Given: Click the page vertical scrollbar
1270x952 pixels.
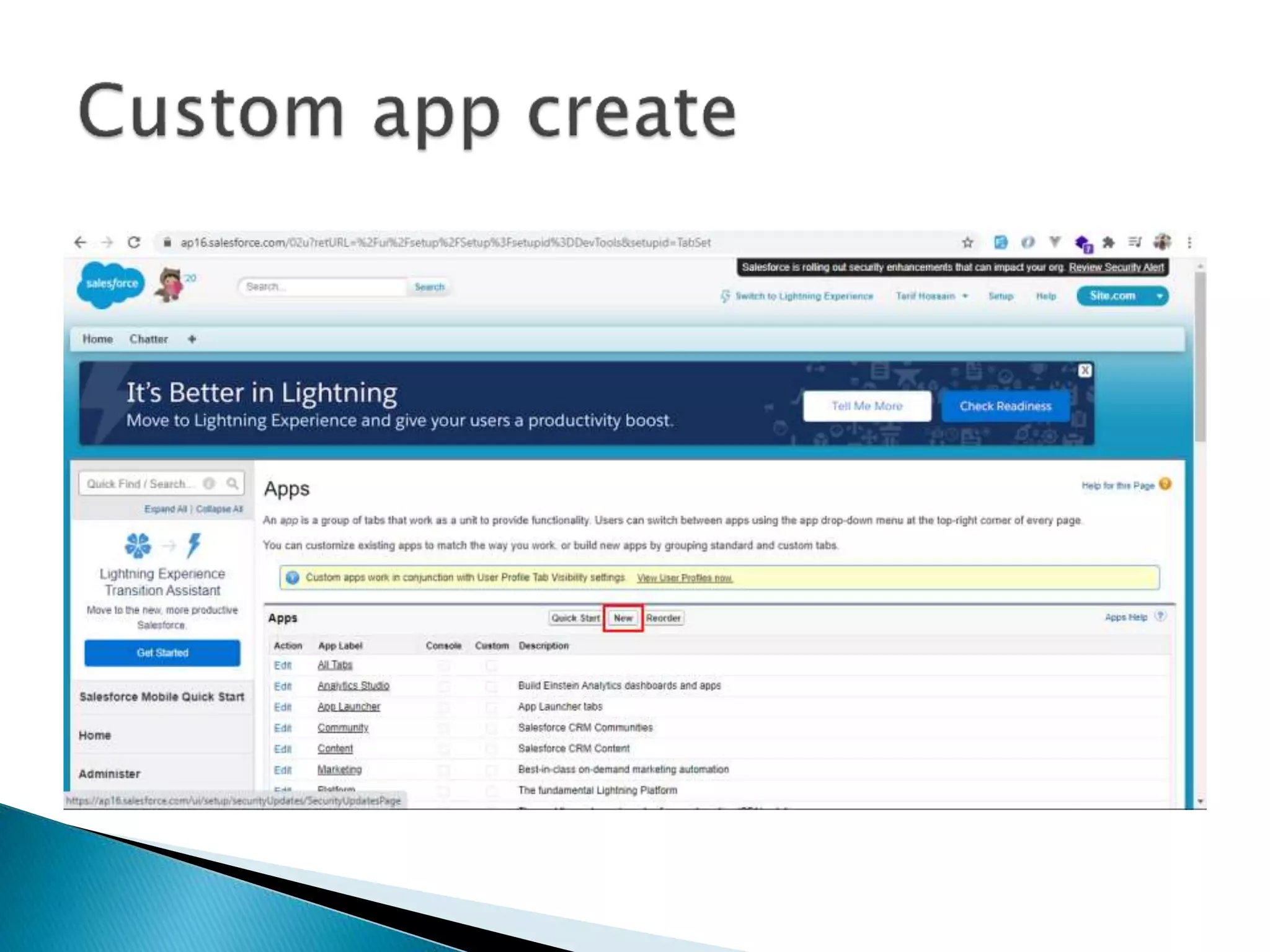Looking at the screenshot, I should (1201, 358).
